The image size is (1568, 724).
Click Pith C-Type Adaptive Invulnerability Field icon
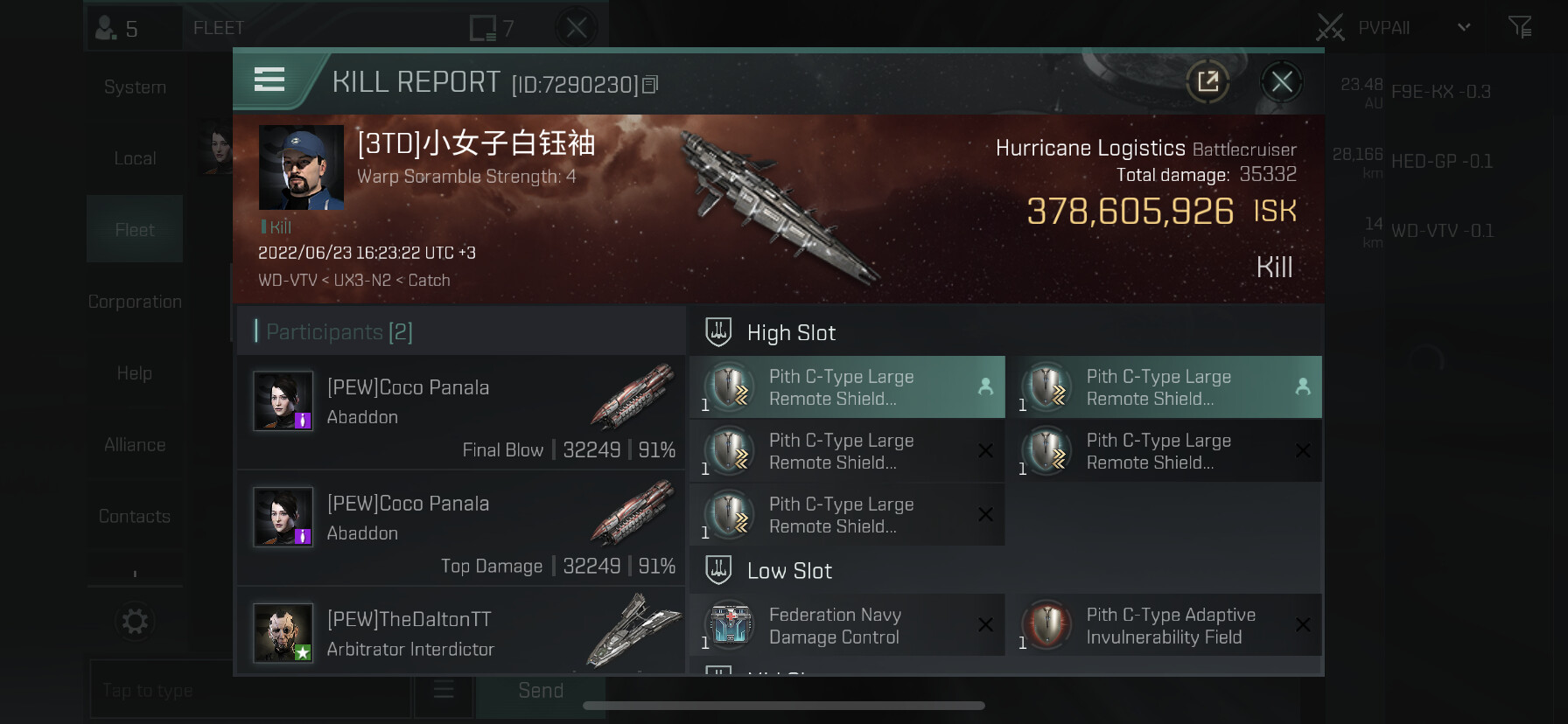[1047, 626]
